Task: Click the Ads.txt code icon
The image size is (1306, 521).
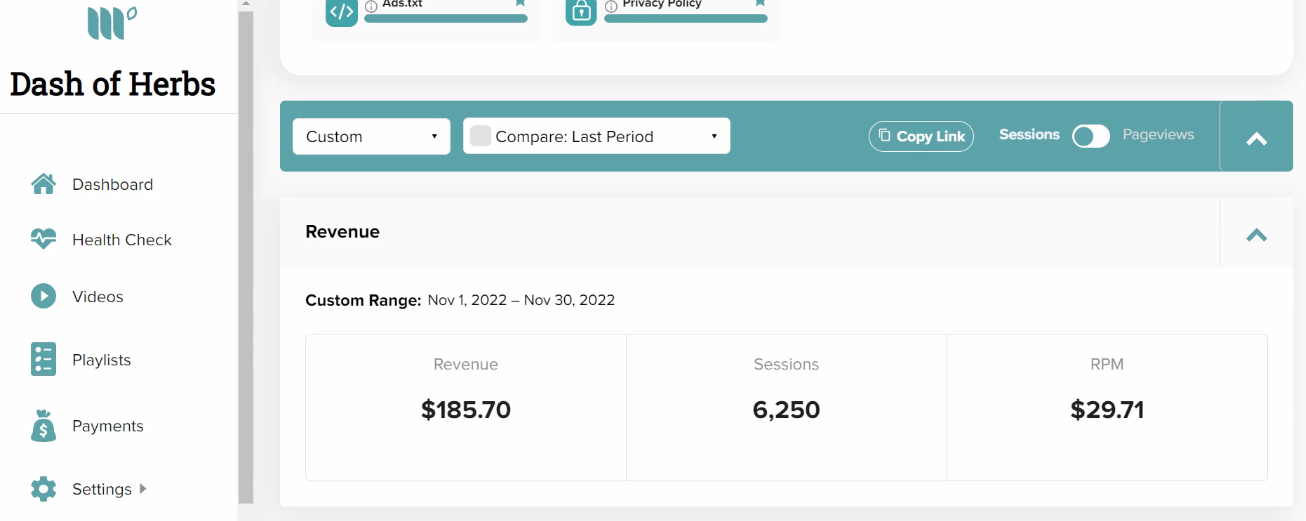Action: click(x=342, y=12)
